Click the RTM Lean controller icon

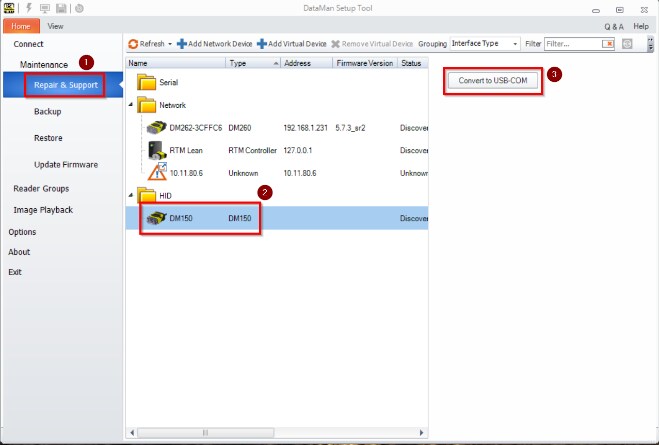point(155,150)
